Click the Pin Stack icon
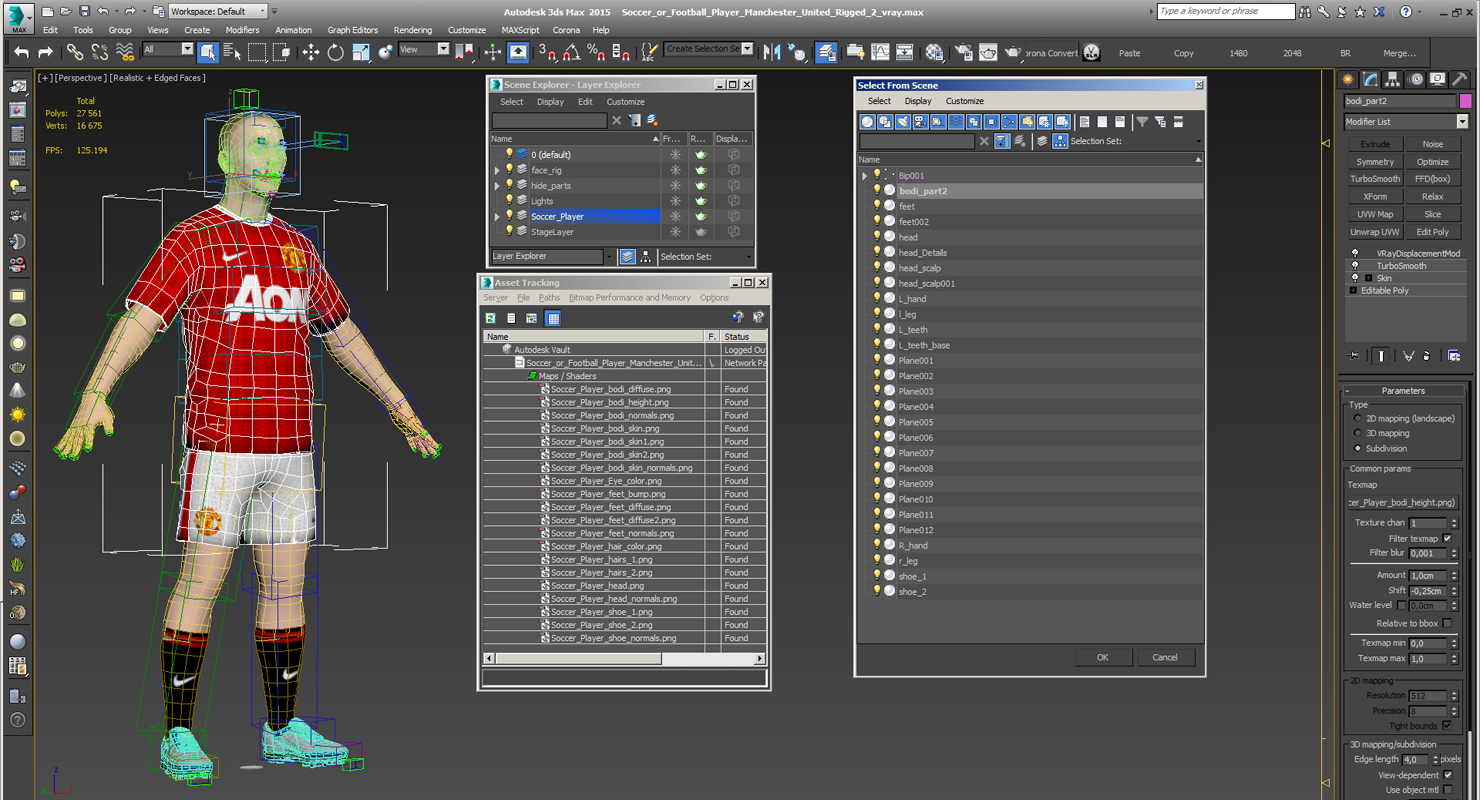 pos(1354,355)
